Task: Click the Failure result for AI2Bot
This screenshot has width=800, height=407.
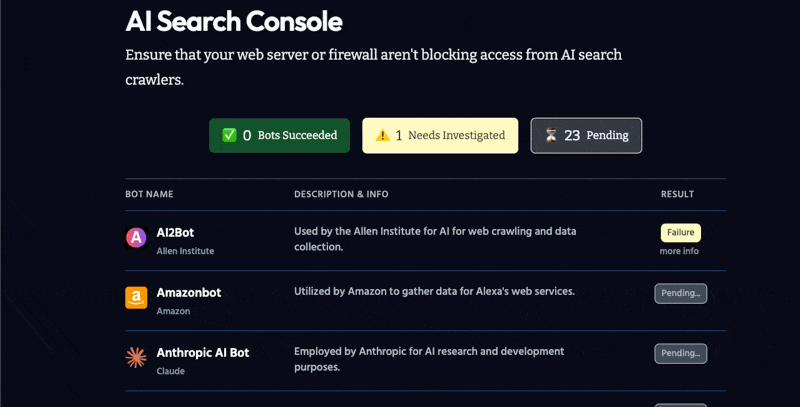Action: [x=681, y=233]
